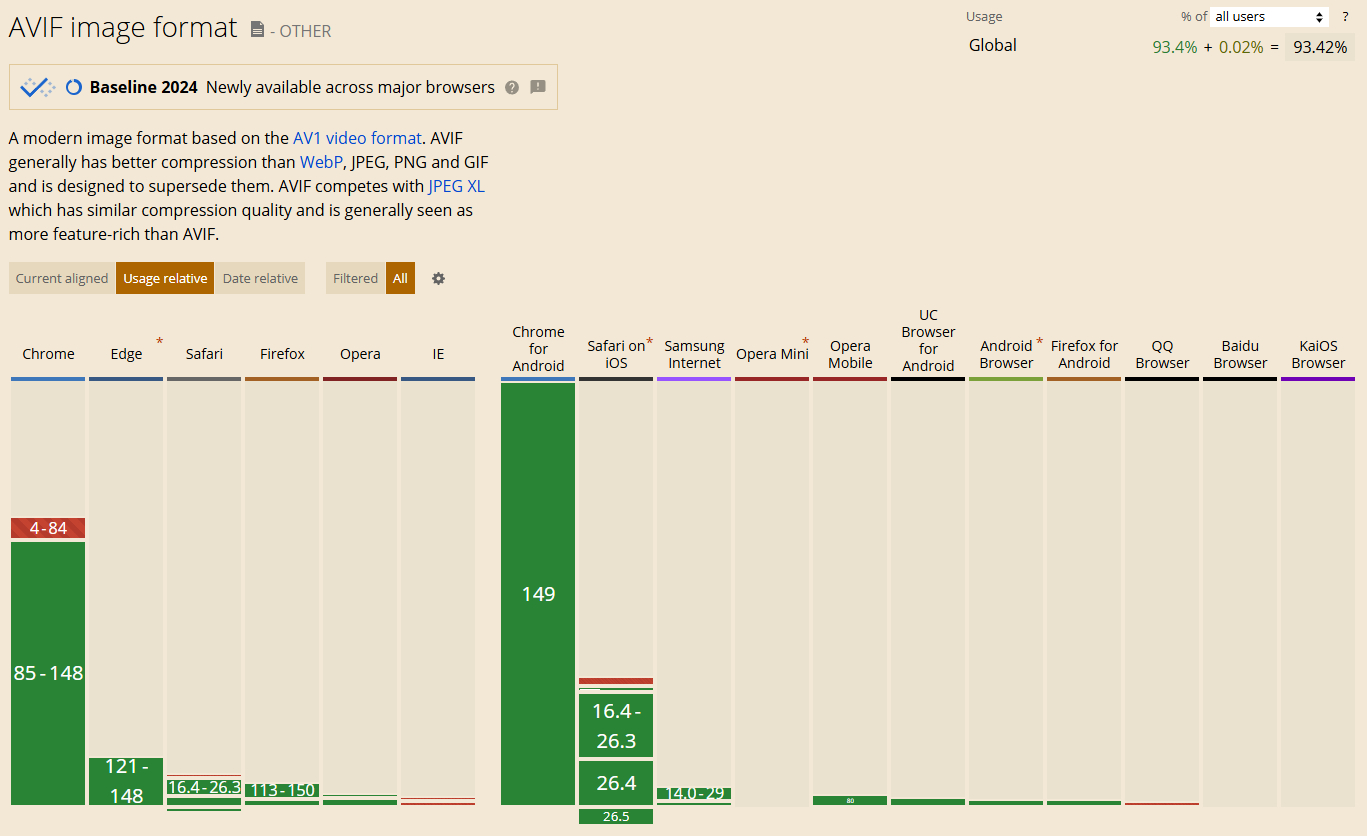Click the document icon beside the title
1367x836 pixels.
coord(258,30)
